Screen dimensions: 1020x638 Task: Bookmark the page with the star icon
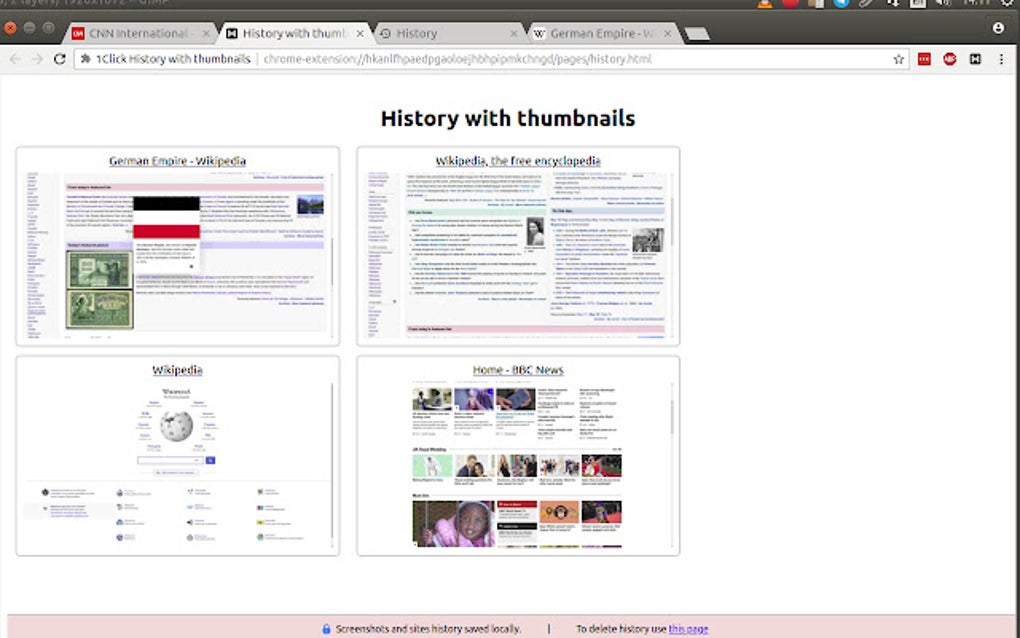tap(898, 59)
